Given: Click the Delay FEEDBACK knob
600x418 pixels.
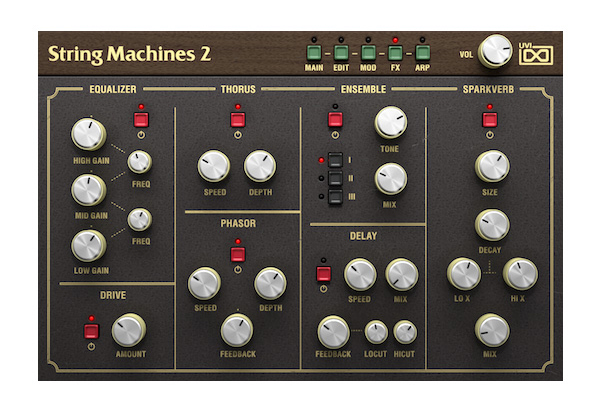Looking at the screenshot, I should [x=334, y=332].
